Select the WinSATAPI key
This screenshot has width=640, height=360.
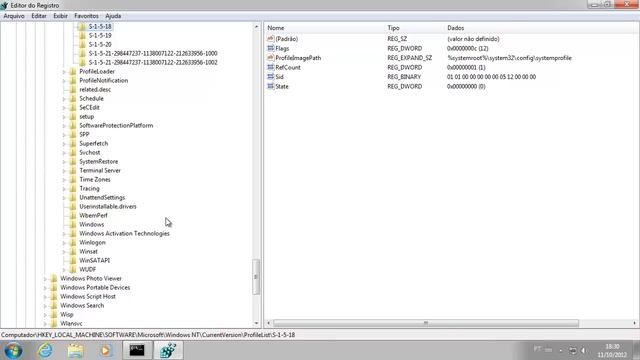point(94,260)
